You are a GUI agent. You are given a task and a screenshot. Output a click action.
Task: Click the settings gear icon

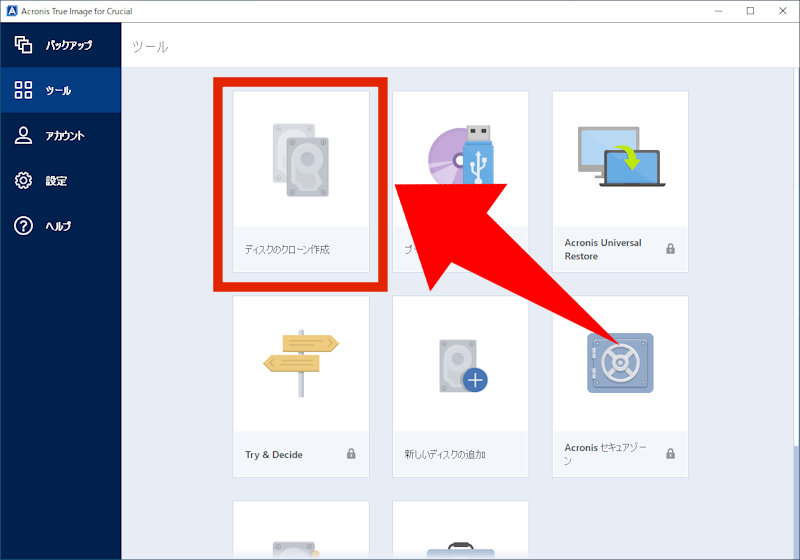pos(23,181)
